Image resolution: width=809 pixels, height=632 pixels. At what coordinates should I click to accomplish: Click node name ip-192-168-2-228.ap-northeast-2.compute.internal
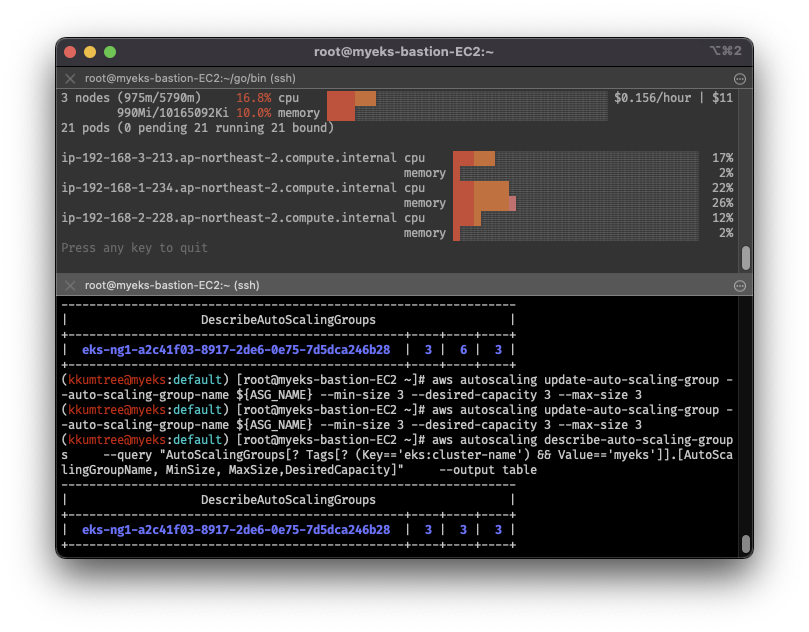pyautogui.click(x=229, y=218)
